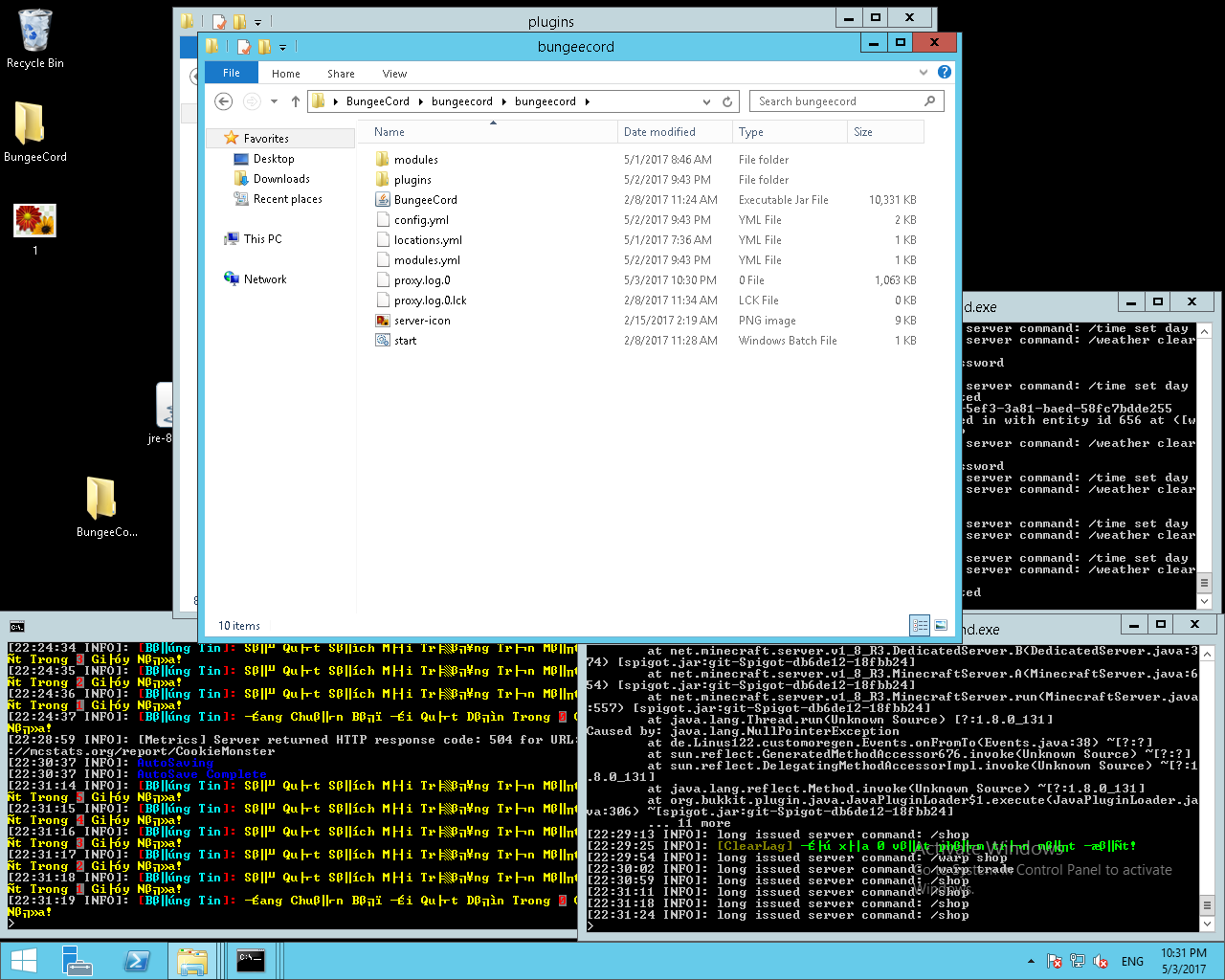This screenshot has height=980, width=1225.
Task: Open the start batch file
Action: point(405,341)
